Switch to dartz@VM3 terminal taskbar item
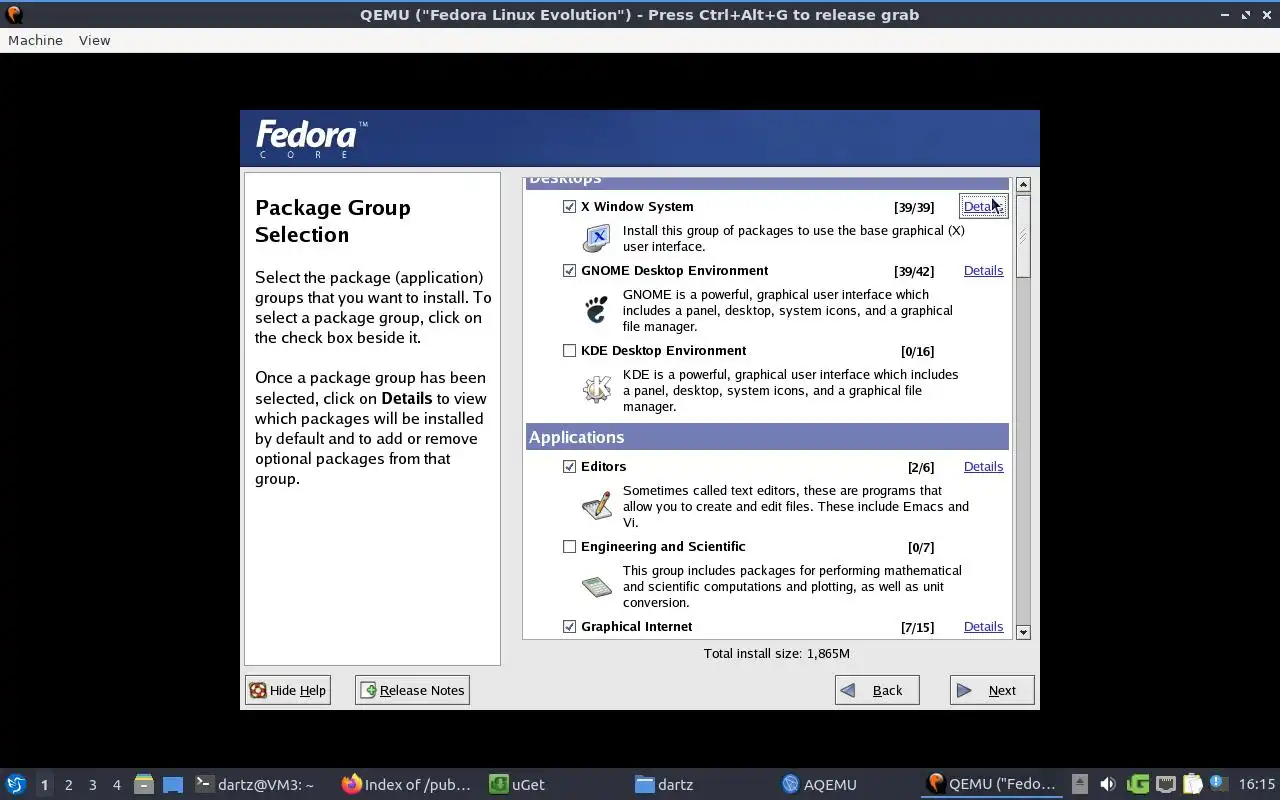Image resolution: width=1280 pixels, height=800 pixels. click(255, 784)
